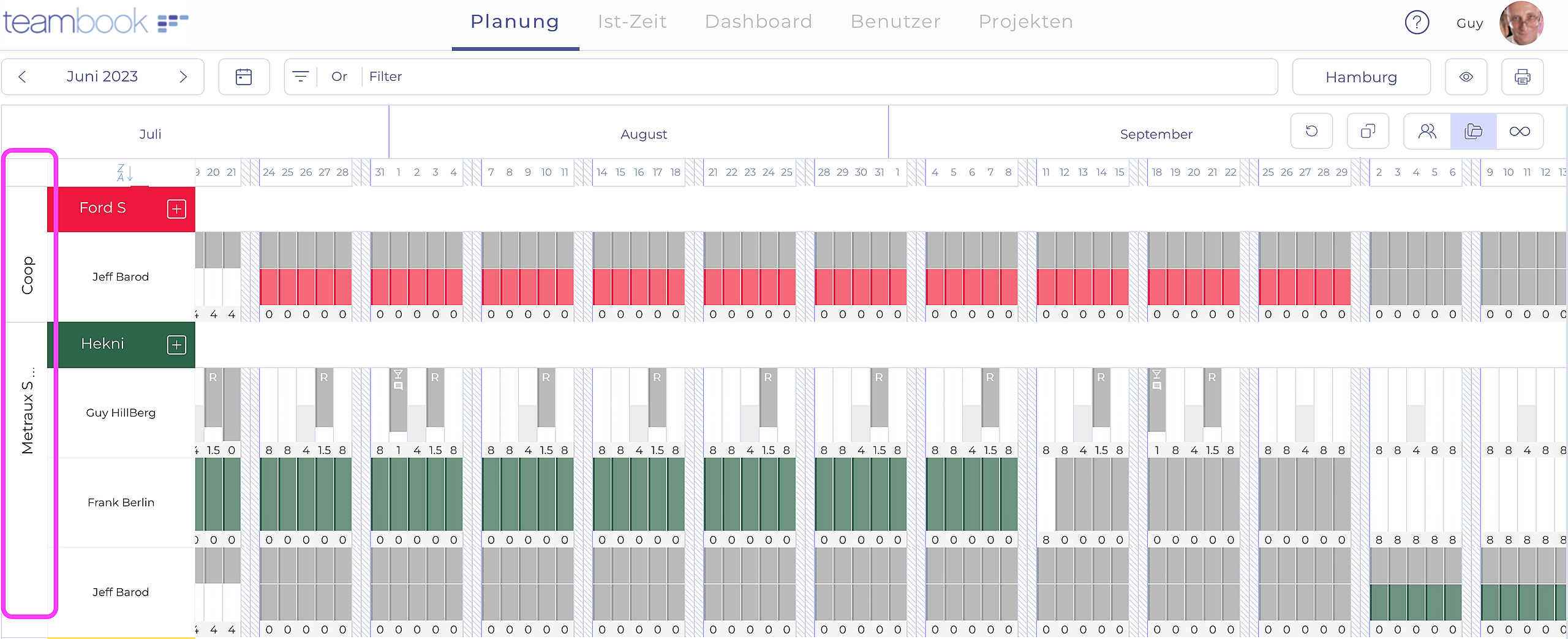This screenshot has width=1568, height=639.
Task: Click the print icon
Action: (1522, 77)
